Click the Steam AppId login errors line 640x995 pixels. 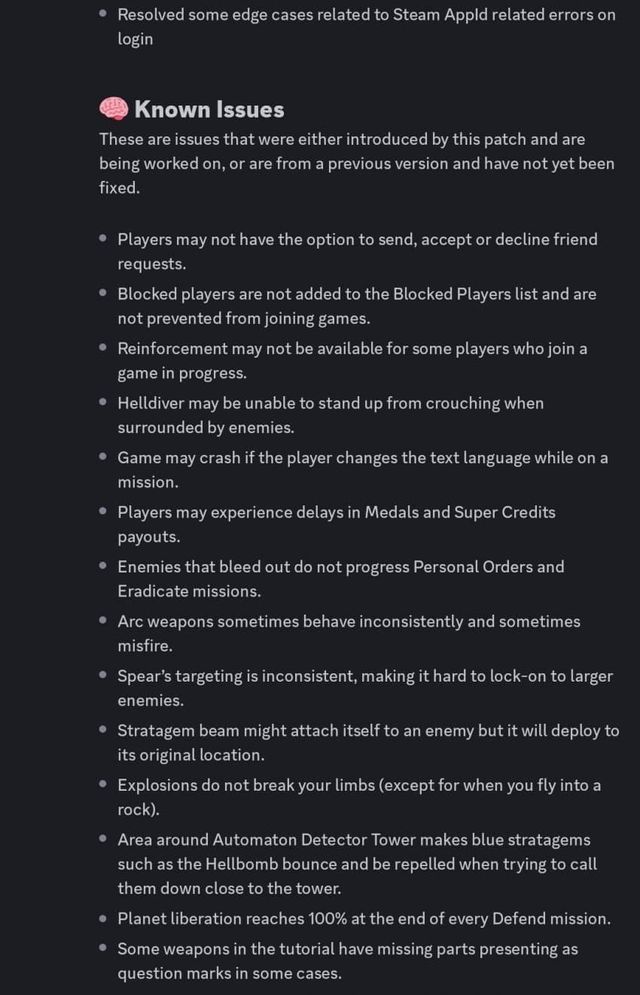366,26
